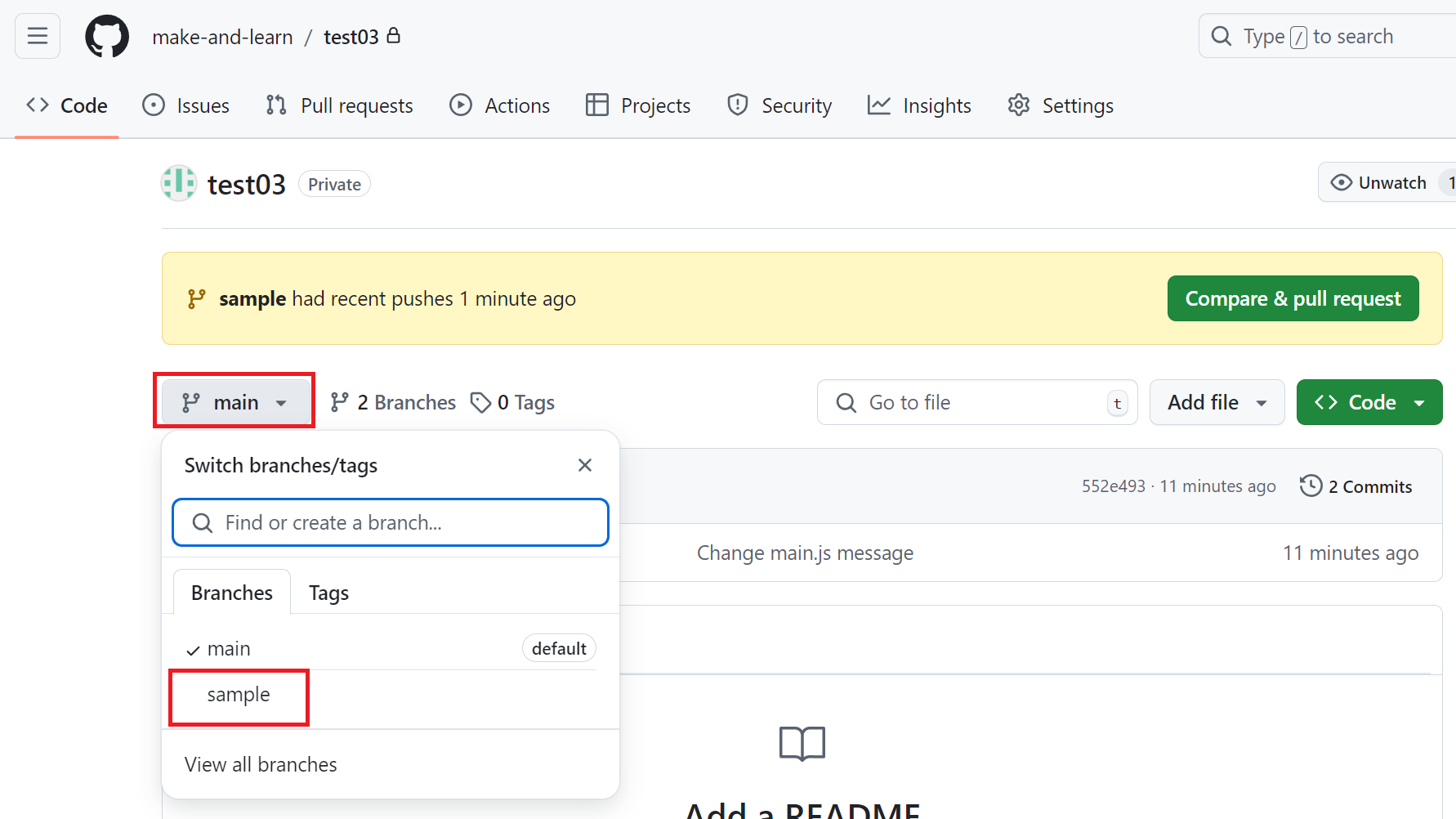Click the branch icon beside 2 Branches

click(339, 402)
